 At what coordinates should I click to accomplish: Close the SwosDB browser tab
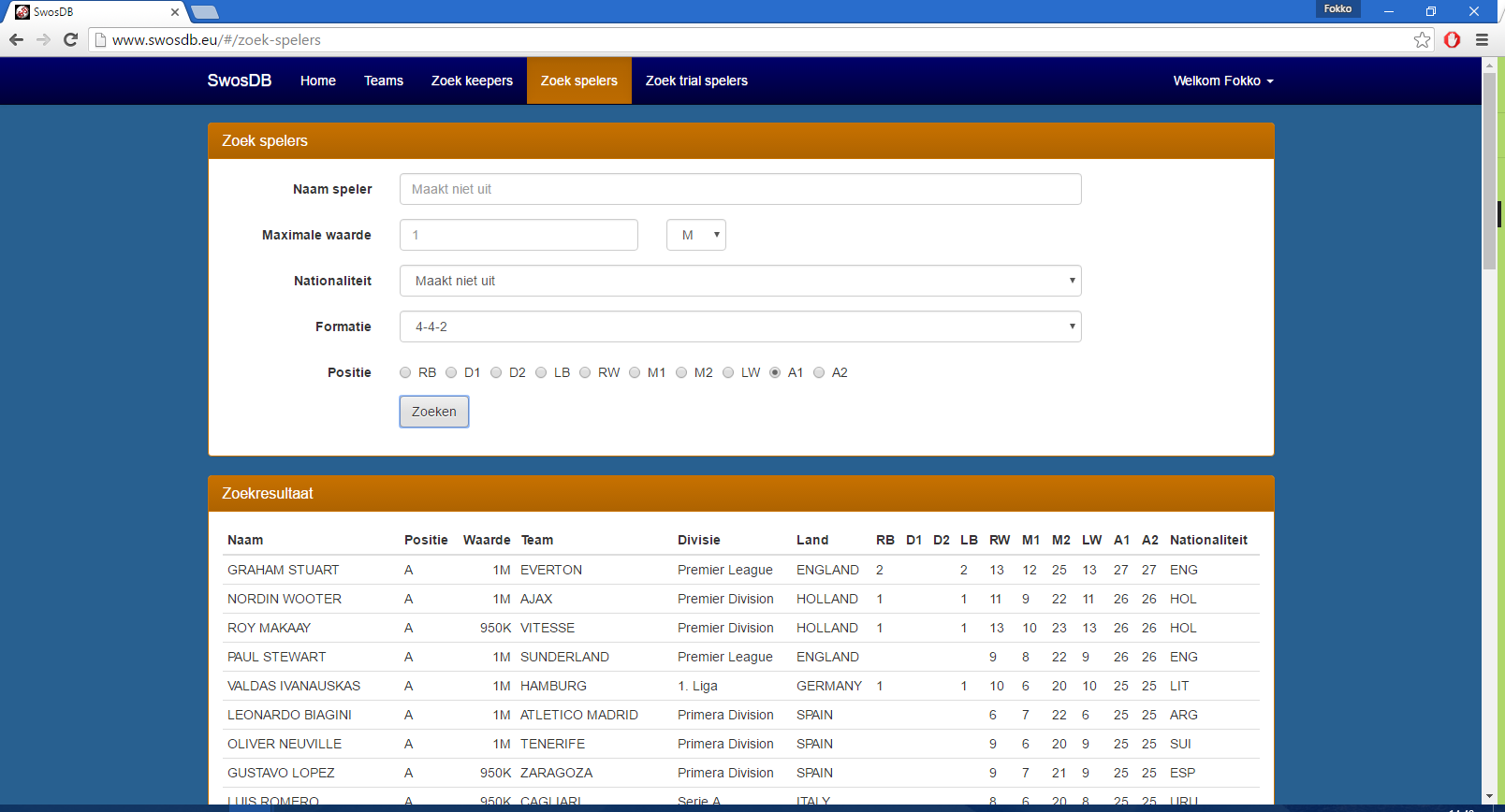[175, 12]
